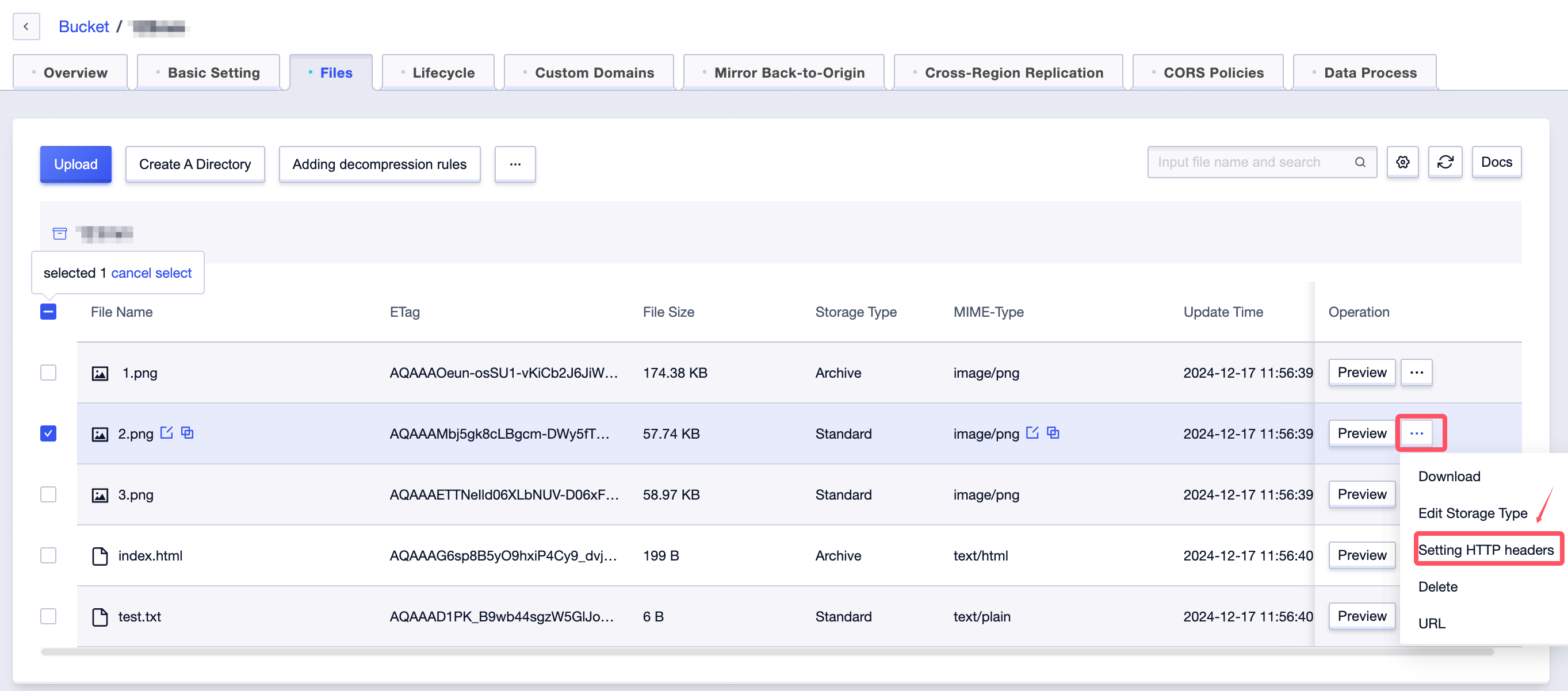
Task: Click the 3.png image file icon
Action: [x=100, y=494]
